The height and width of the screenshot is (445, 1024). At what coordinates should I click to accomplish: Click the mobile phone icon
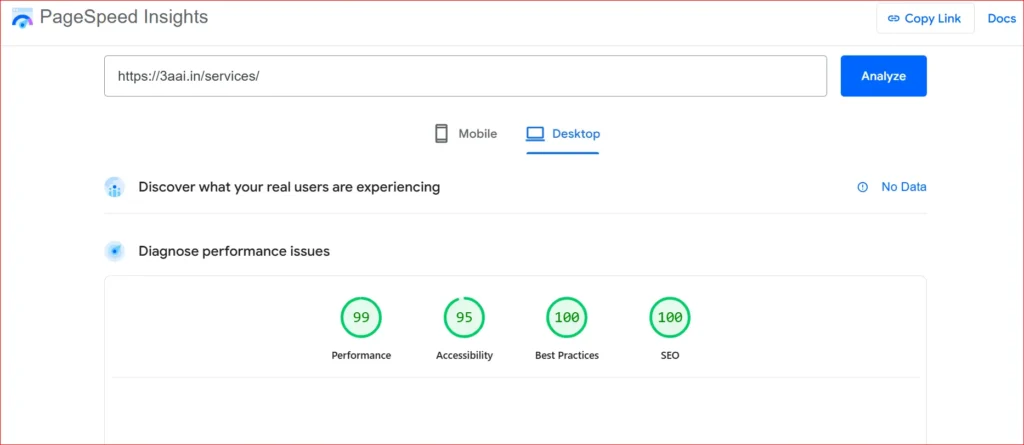pyautogui.click(x=441, y=134)
